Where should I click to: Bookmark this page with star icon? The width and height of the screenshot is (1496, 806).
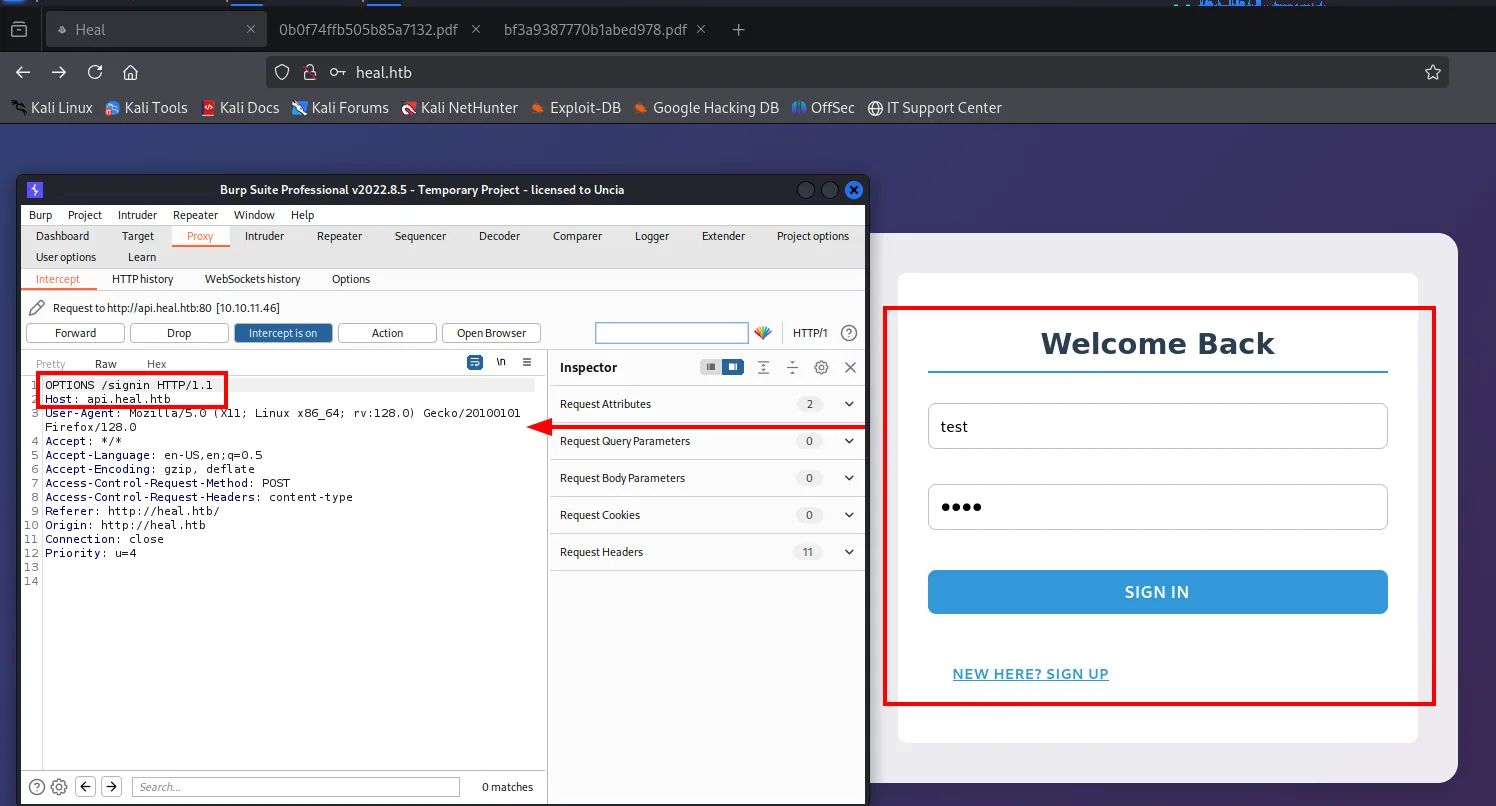1432,72
